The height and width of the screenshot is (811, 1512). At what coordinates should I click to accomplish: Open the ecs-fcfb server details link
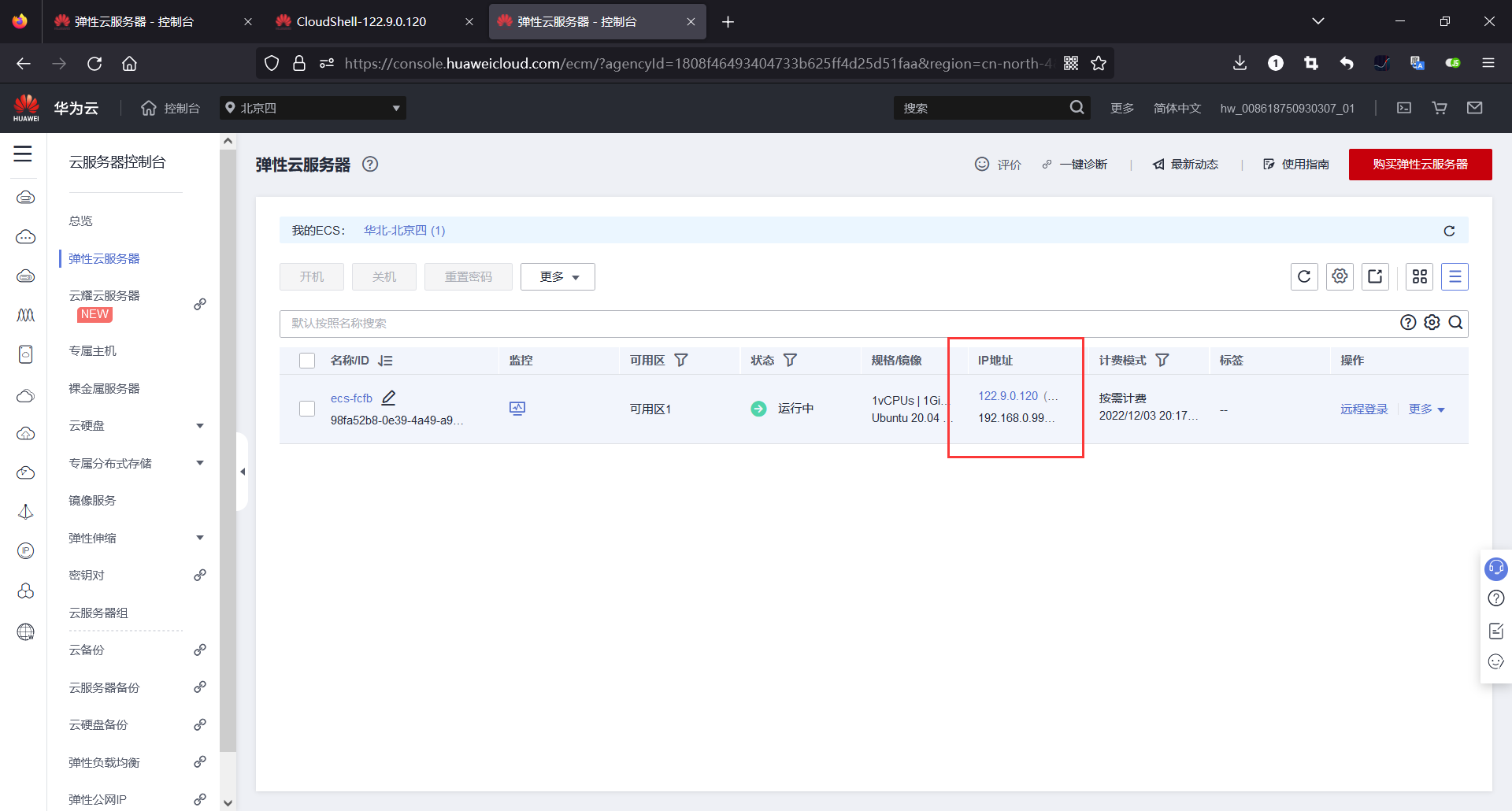coord(351,398)
